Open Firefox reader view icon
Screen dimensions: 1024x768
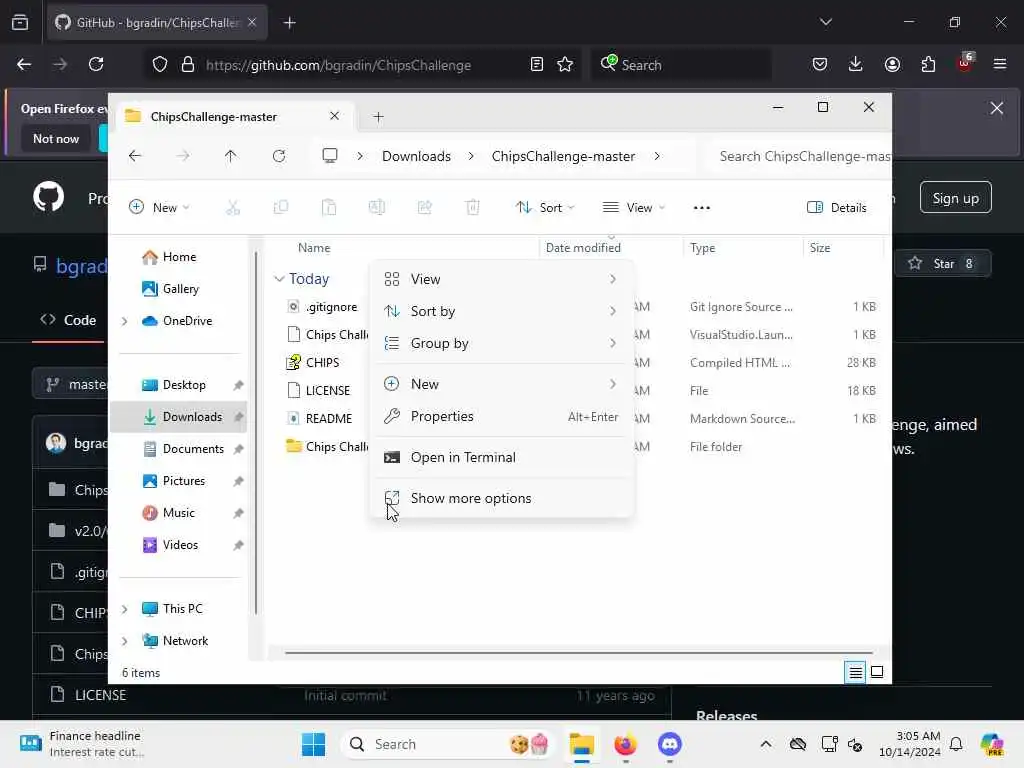(536, 64)
